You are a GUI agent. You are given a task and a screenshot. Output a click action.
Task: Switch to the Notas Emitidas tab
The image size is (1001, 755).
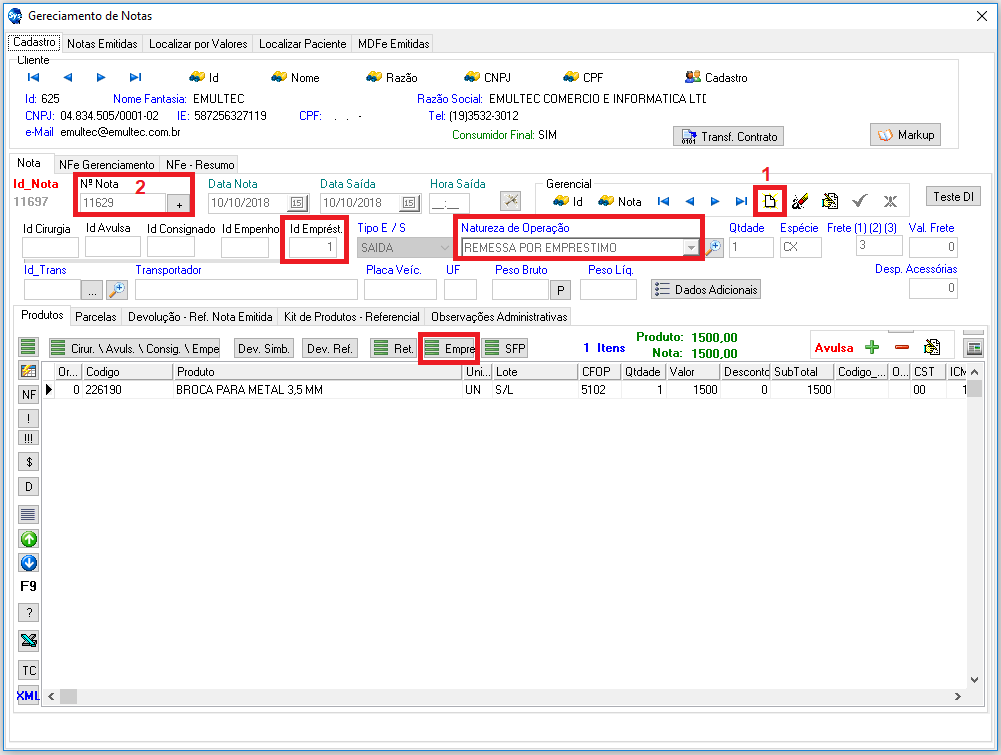point(102,44)
